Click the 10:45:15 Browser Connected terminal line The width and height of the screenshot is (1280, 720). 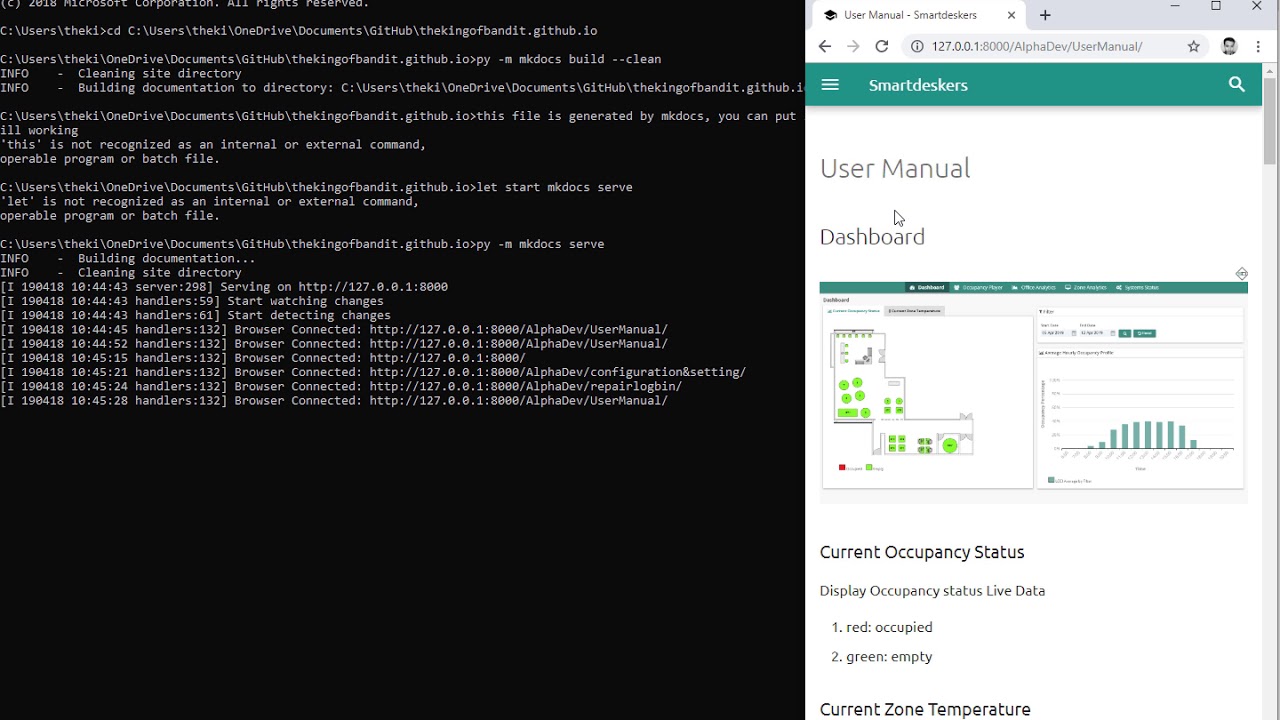pos(263,358)
